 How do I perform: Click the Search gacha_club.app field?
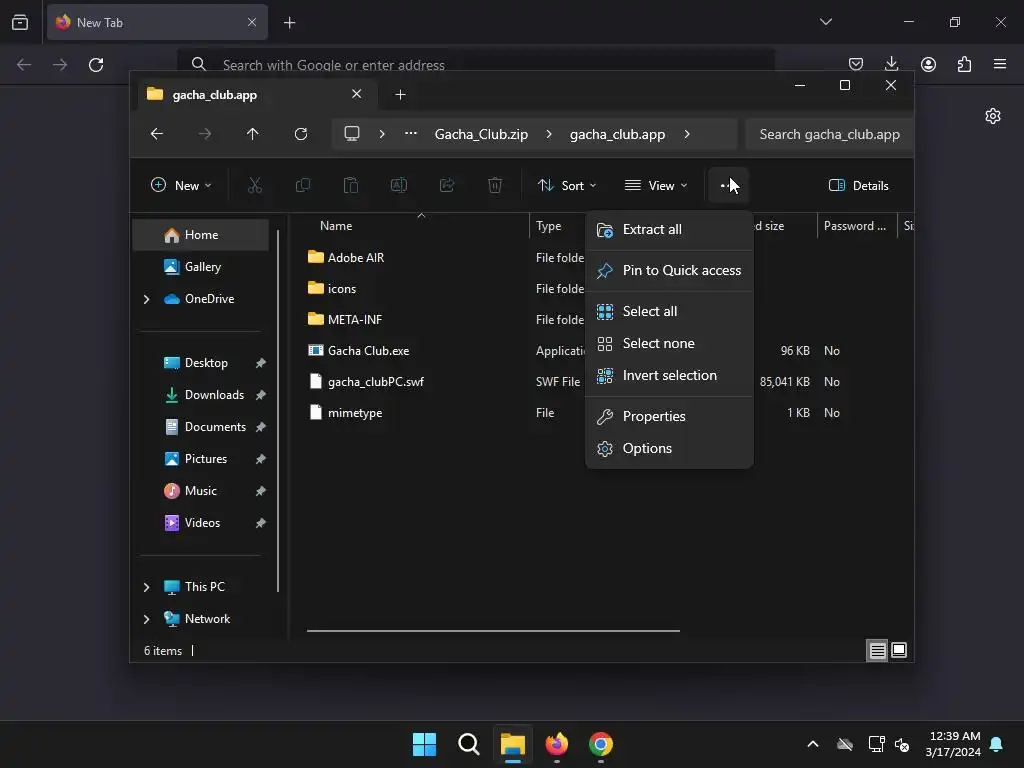click(829, 134)
